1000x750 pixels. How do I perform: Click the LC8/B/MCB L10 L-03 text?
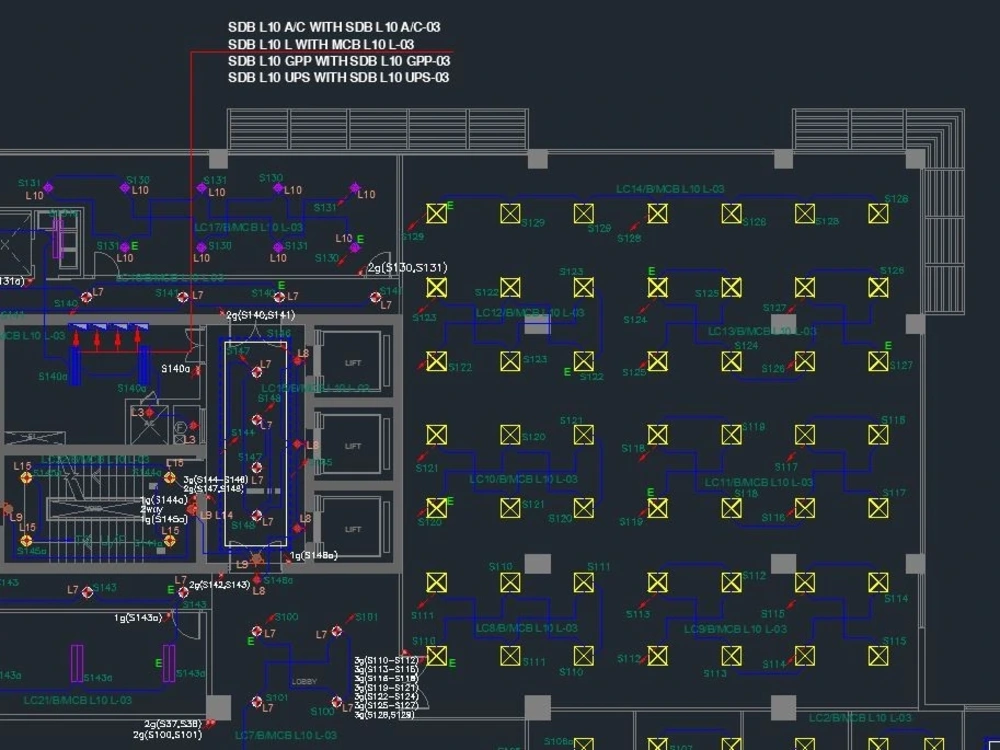coord(526,627)
